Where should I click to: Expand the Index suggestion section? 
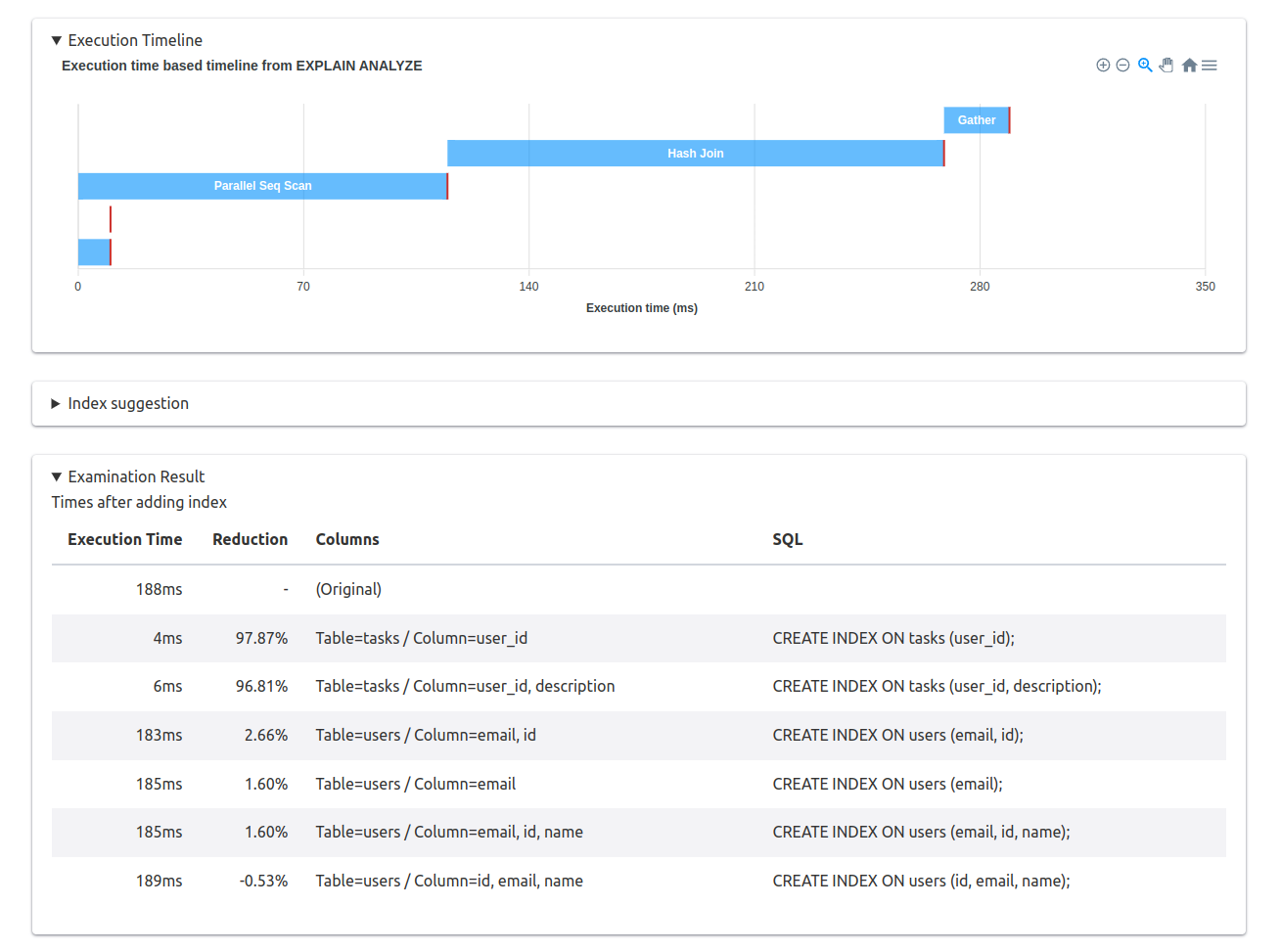[120, 403]
